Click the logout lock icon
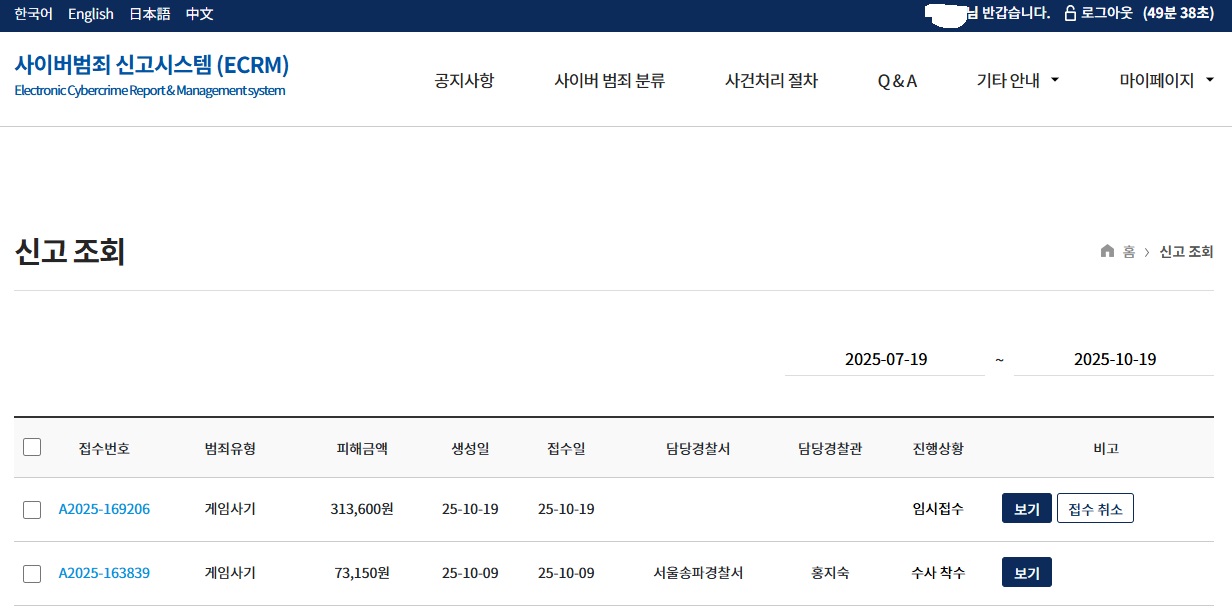 (x=1070, y=14)
